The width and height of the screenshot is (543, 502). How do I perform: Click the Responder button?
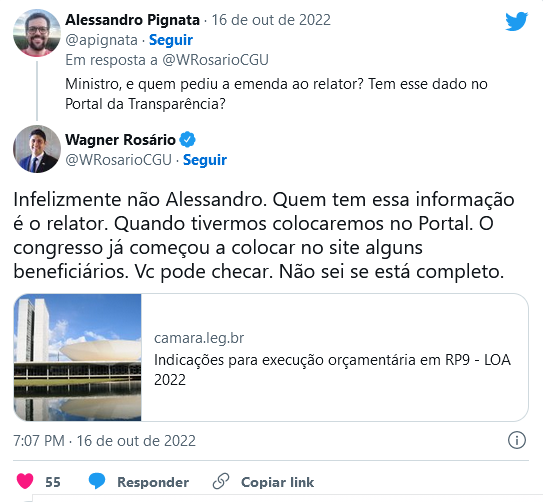pos(153,482)
